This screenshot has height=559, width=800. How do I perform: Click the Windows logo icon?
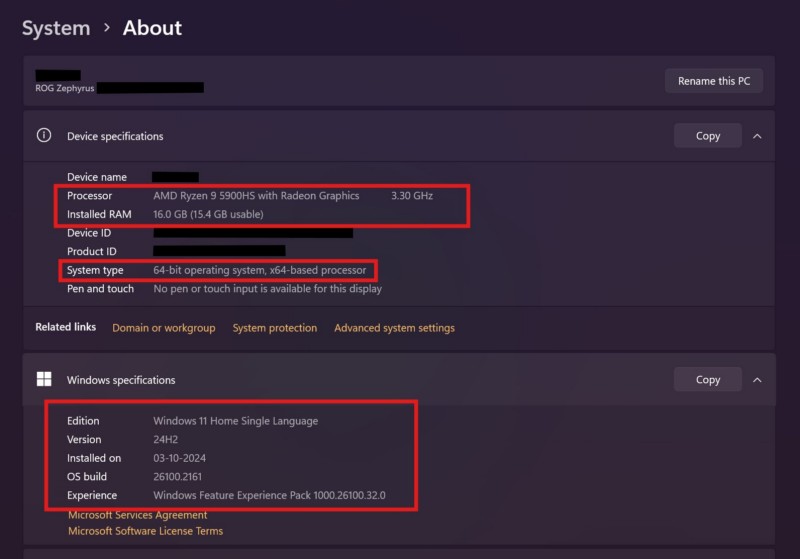click(x=44, y=379)
